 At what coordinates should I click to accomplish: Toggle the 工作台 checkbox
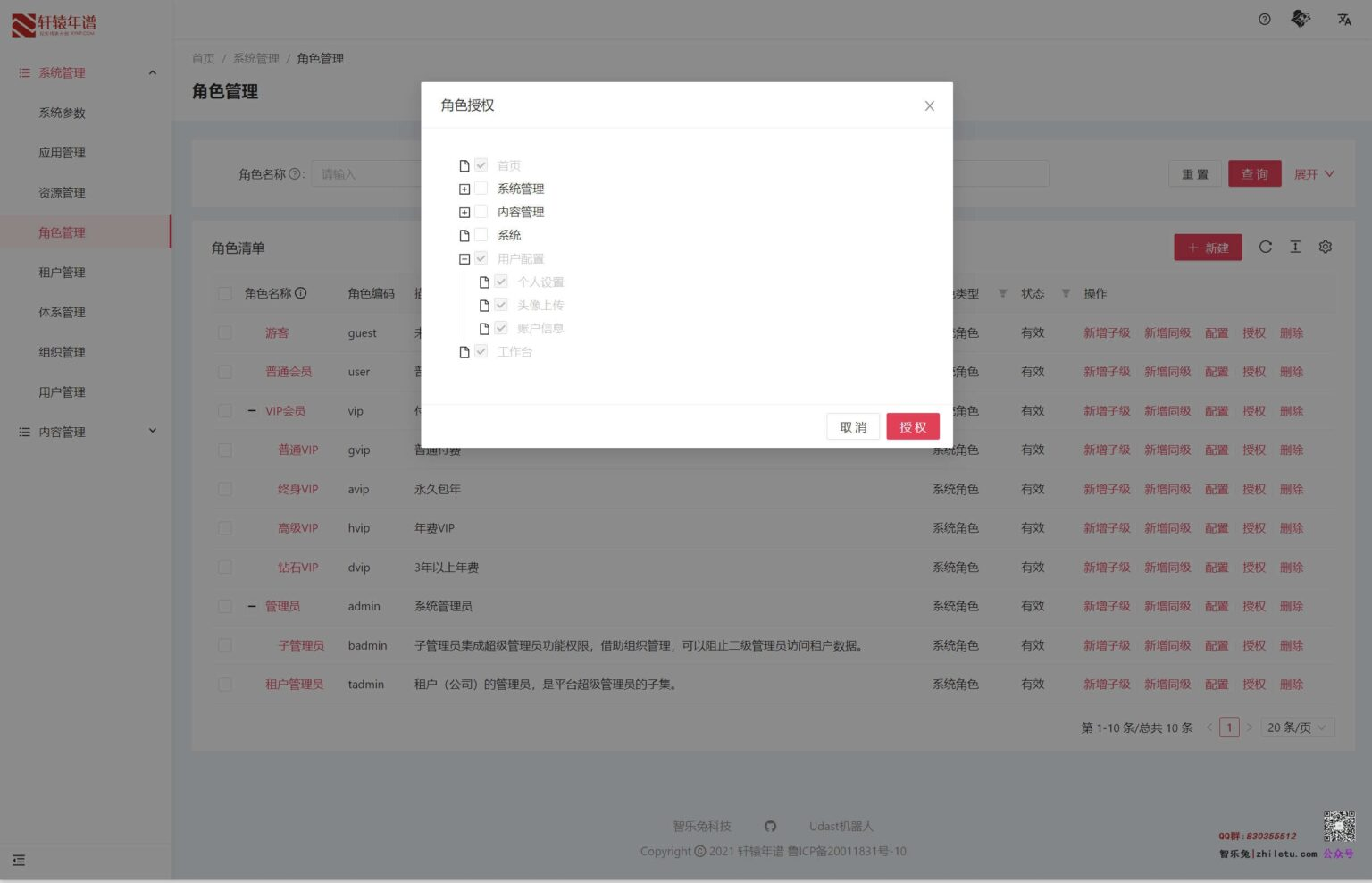coord(481,352)
